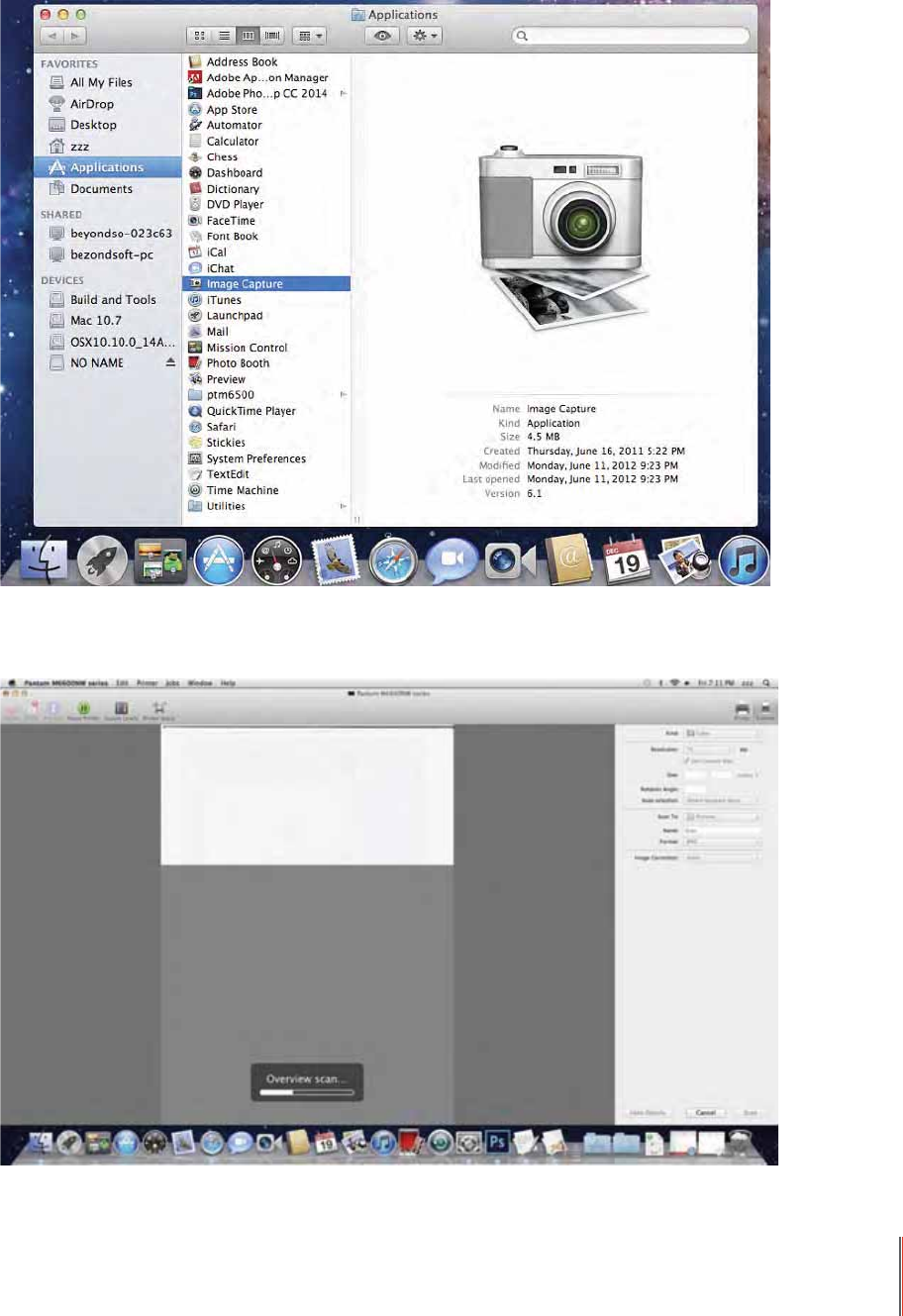Open the Help menu in the menu bar
Image resolution: width=903 pixels, height=1316 pixels.
pos(228,683)
